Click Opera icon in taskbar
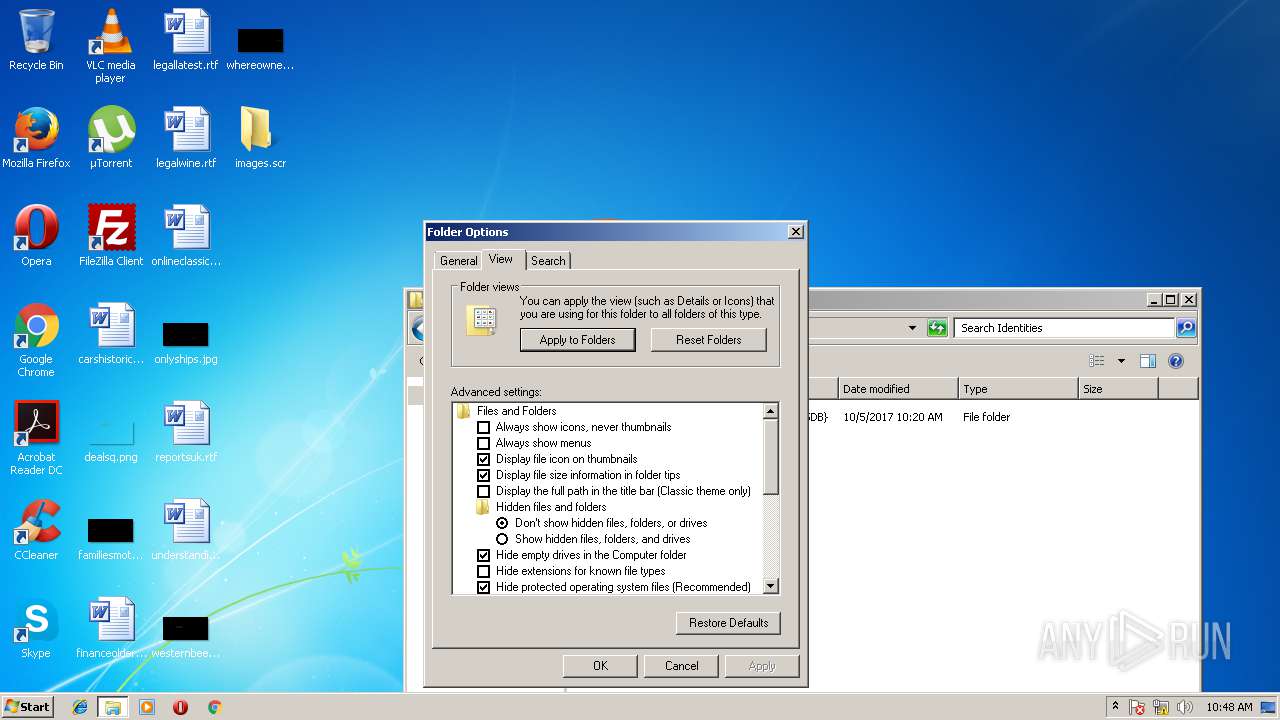The width and height of the screenshot is (1280, 720). [x=180, y=707]
